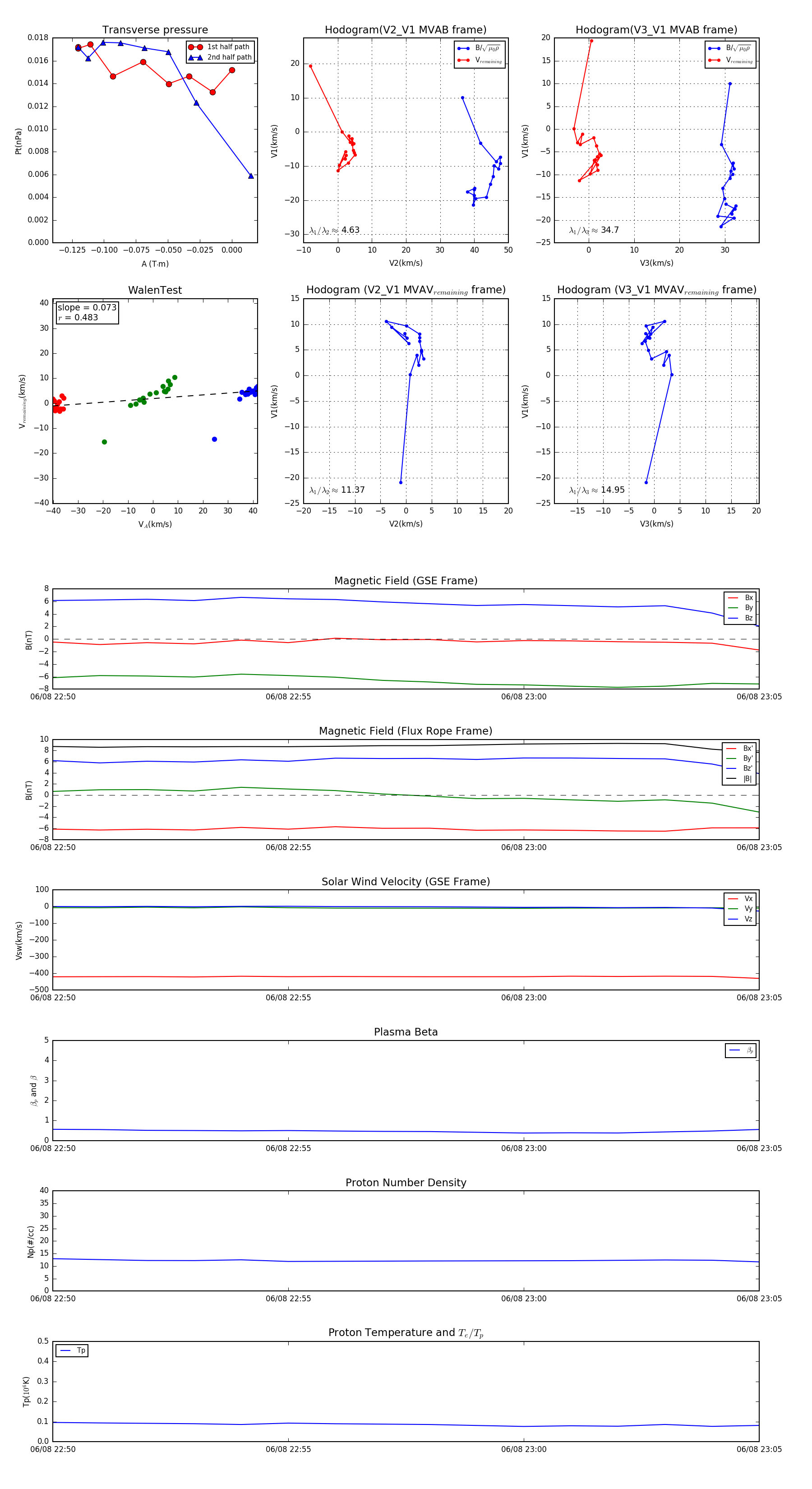
Task: Select the "Bz'" legend entry in flux rope plot
Action: click(739, 769)
